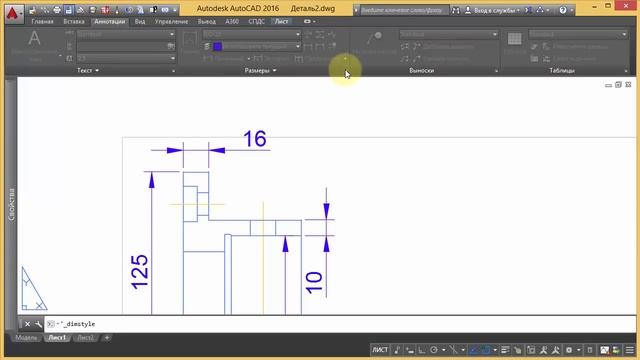Toggle the ЛИСТ paper space button

point(380,350)
